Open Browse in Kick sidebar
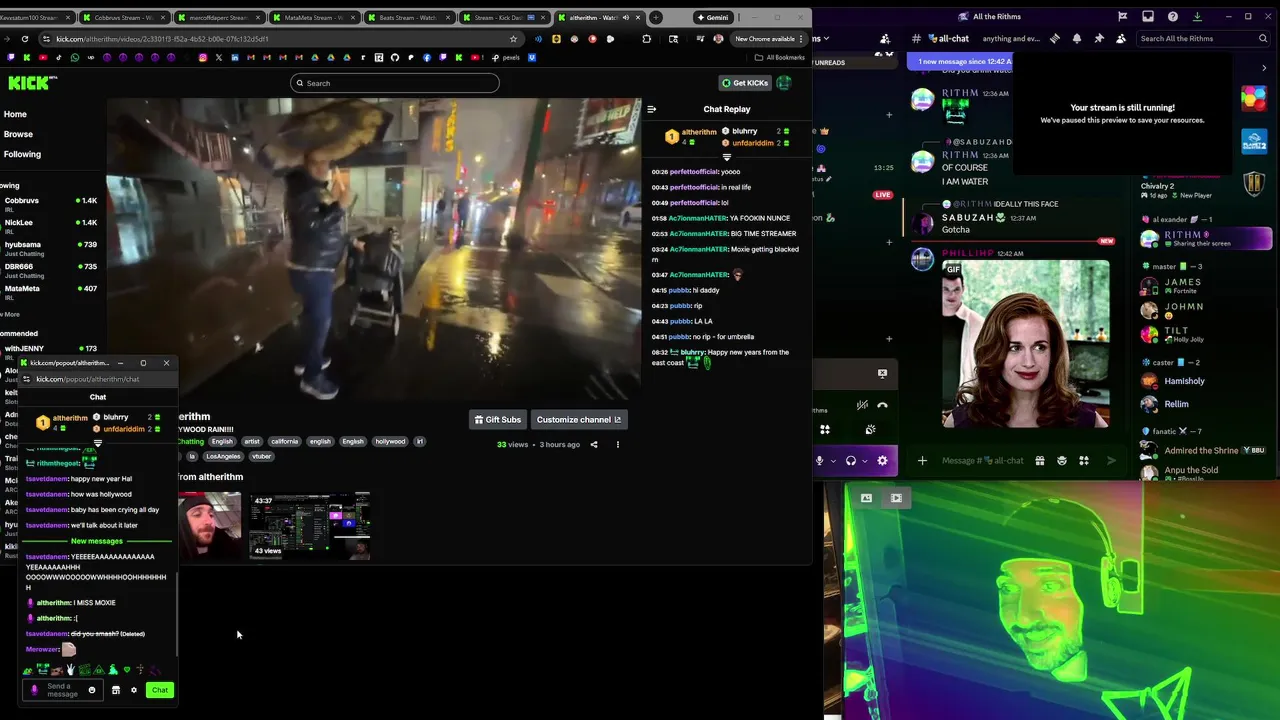The height and width of the screenshot is (720, 1280). (x=18, y=134)
